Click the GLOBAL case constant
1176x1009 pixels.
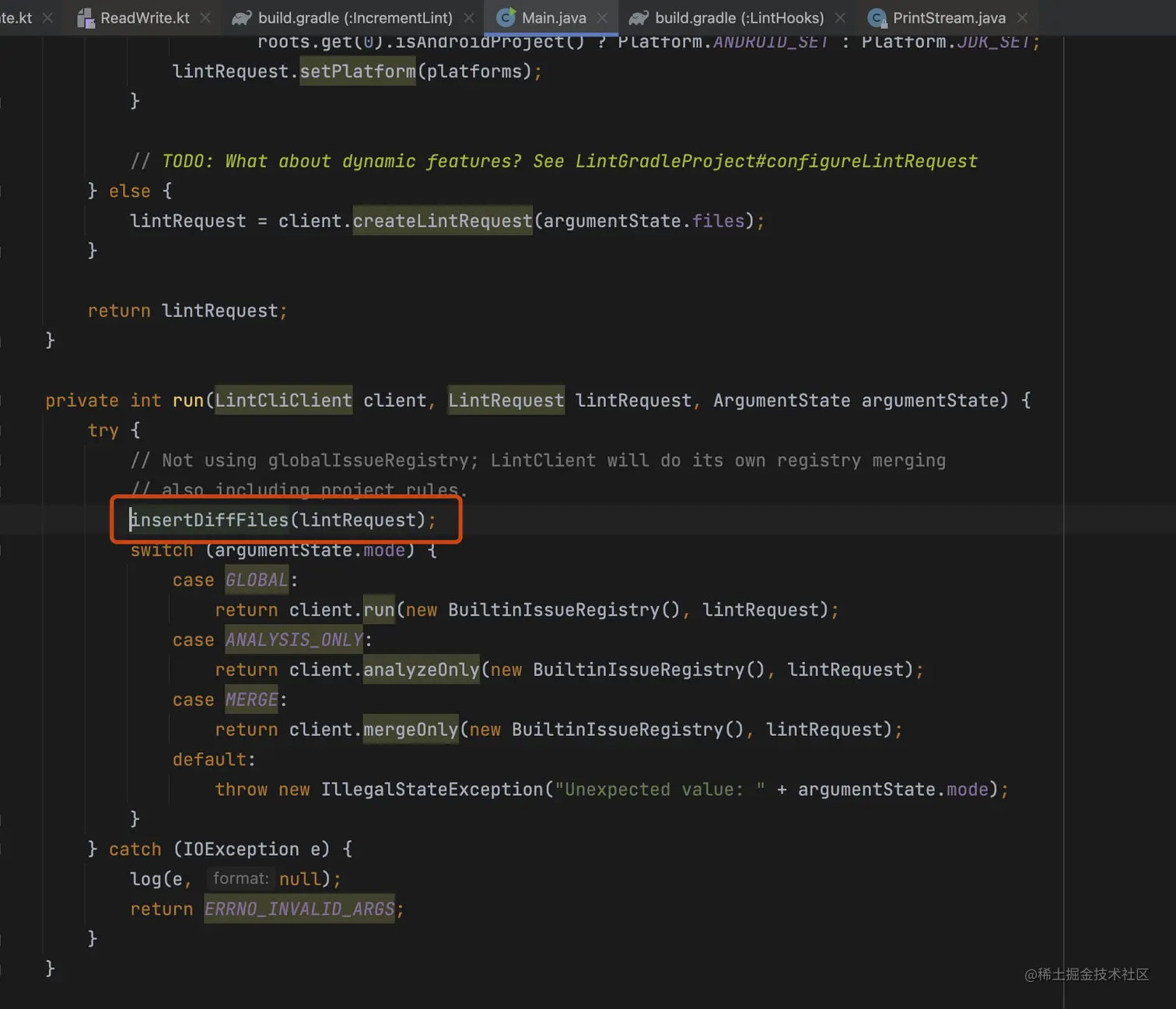click(x=257, y=580)
